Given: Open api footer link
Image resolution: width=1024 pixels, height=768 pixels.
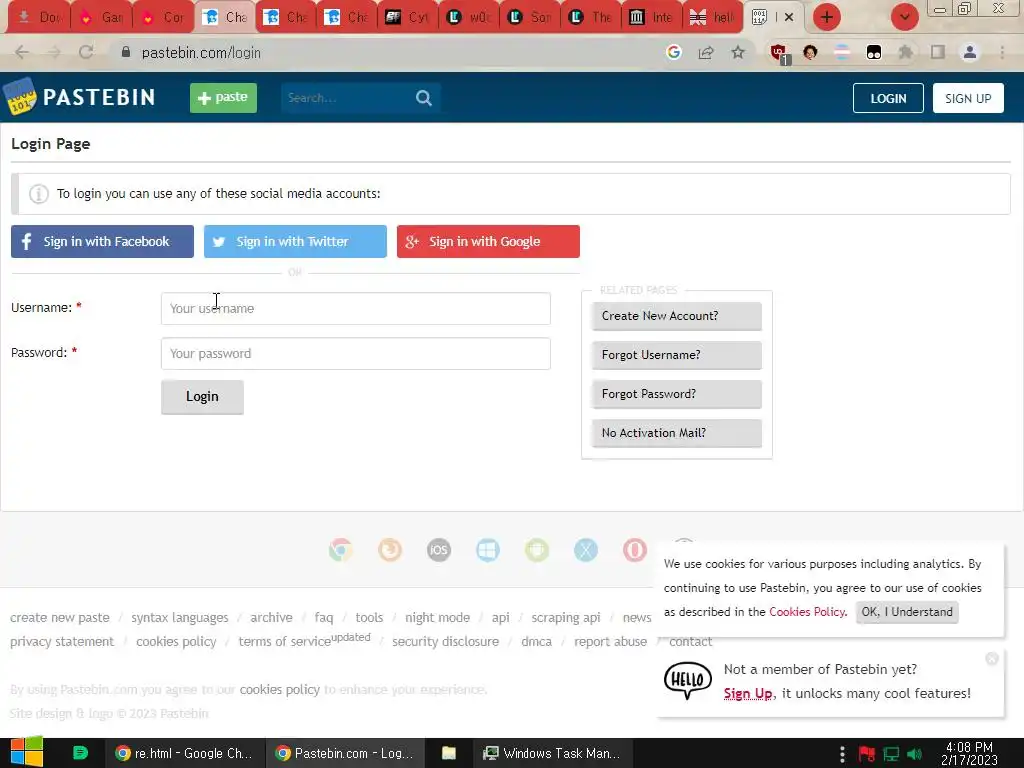Looking at the screenshot, I should point(500,618).
